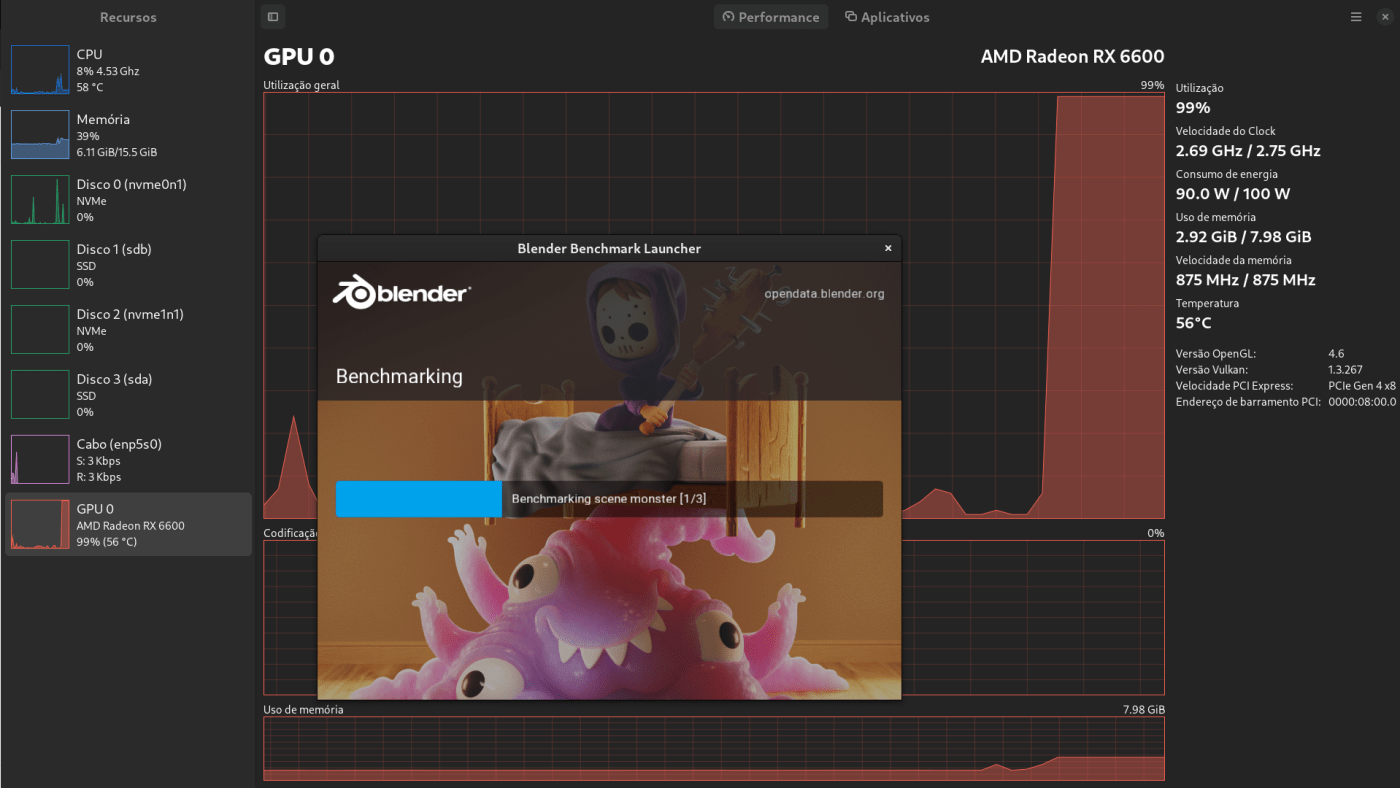This screenshot has width=1400, height=788.
Task: Switch to the Performance tab
Action: (x=770, y=16)
